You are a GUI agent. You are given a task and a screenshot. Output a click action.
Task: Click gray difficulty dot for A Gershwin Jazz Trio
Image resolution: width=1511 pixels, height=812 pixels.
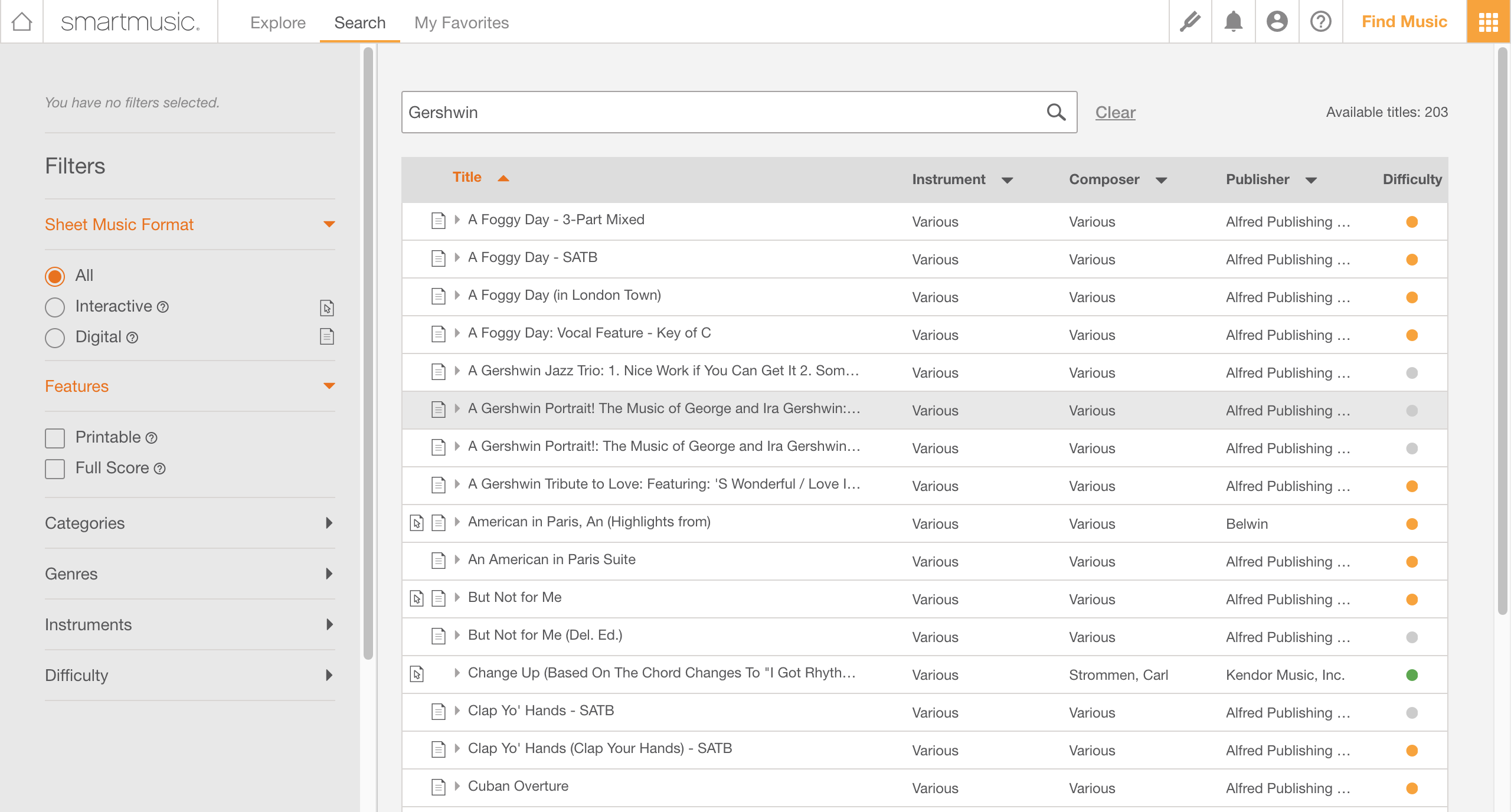(x=1412, y=372)
